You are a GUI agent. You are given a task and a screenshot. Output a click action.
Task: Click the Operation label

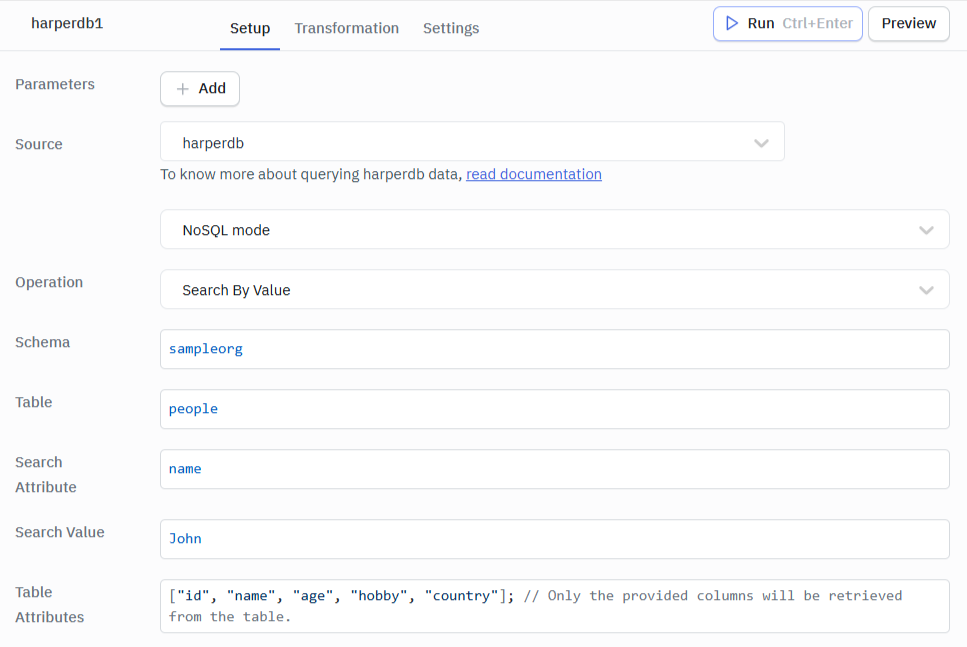[49, 282]
